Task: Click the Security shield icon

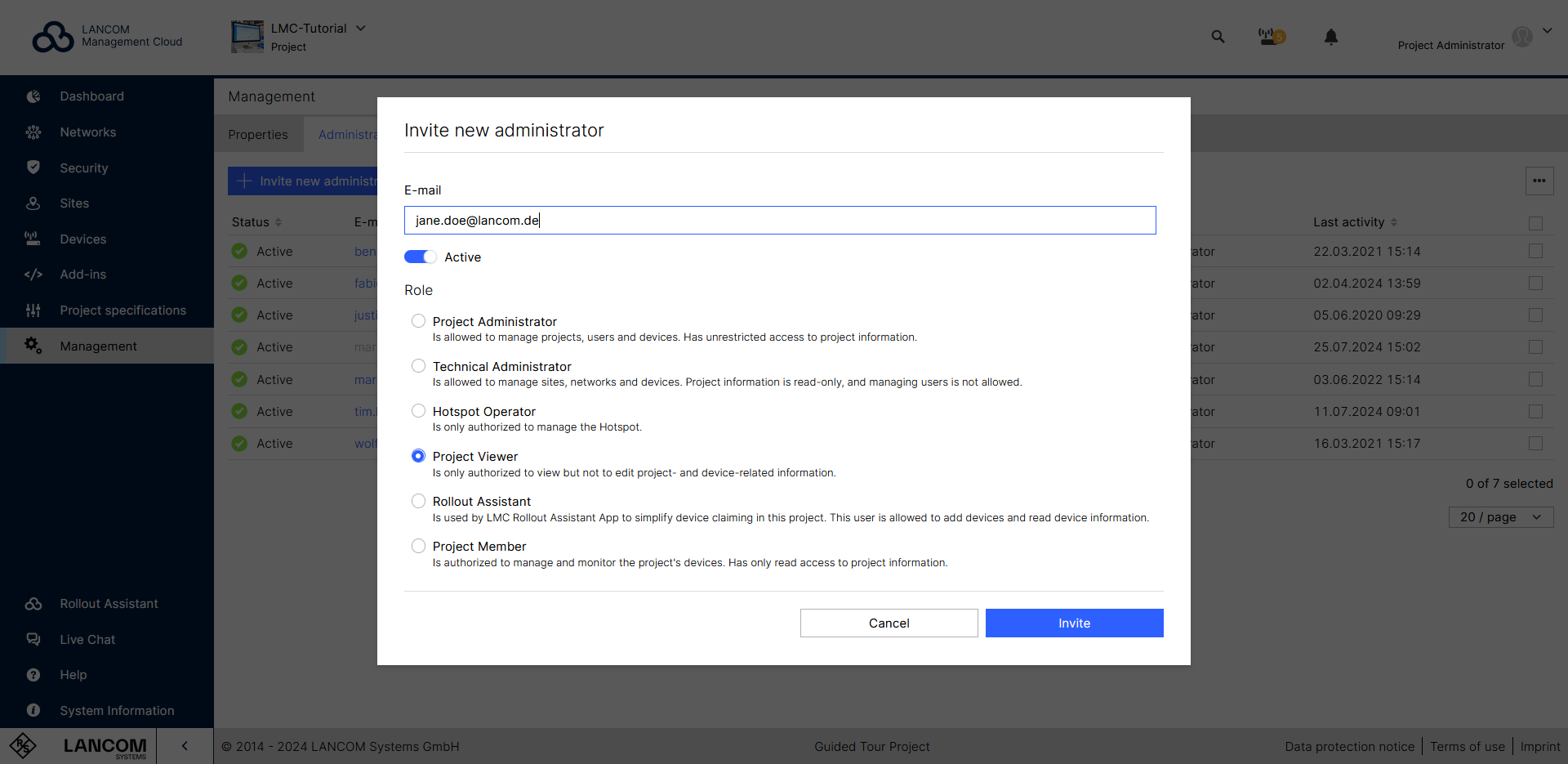Action: (x=33, y=168)
